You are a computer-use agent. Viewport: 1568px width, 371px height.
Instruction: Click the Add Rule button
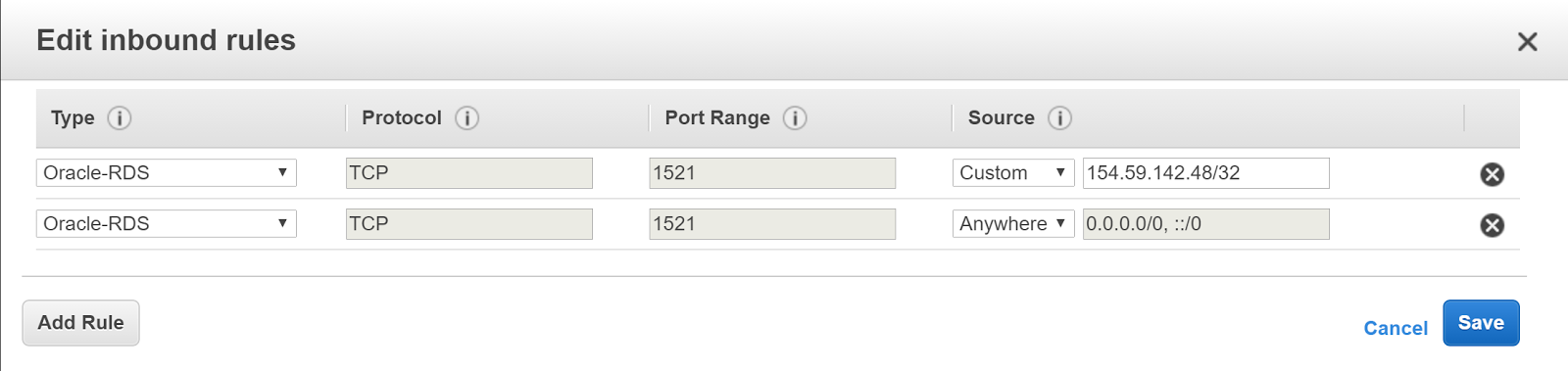coord(80,323)
